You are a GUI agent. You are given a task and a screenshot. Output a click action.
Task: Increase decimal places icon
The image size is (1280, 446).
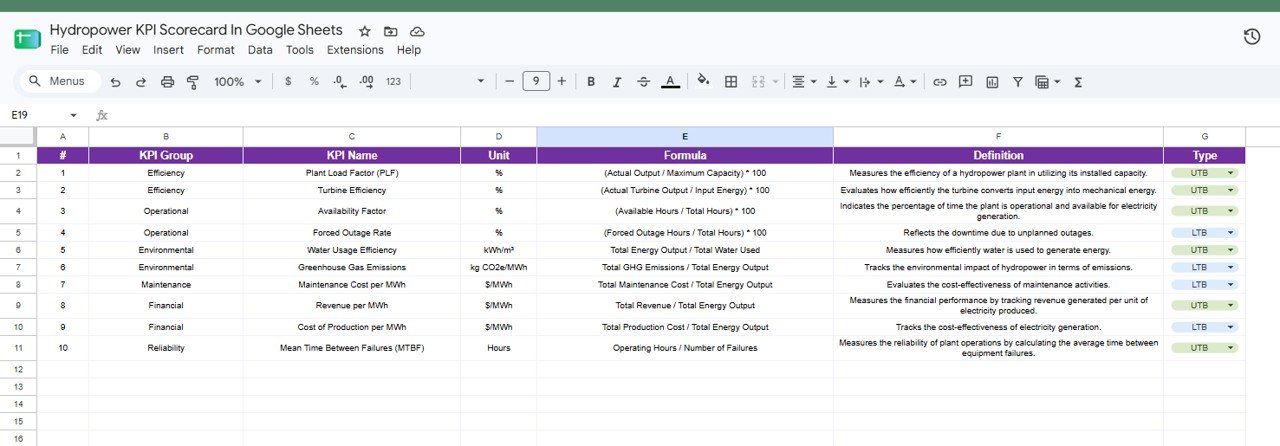click(366, 82)
